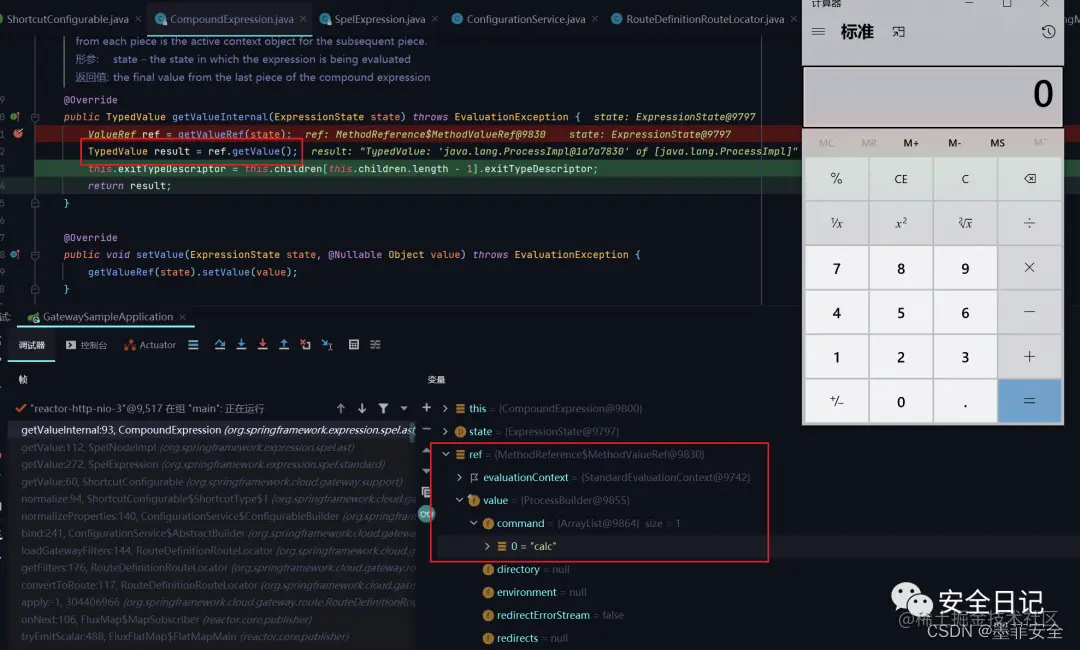
Task: Switch to RouteDefinitionRouteLocator.java editor tab
Action: coord(705,19)
